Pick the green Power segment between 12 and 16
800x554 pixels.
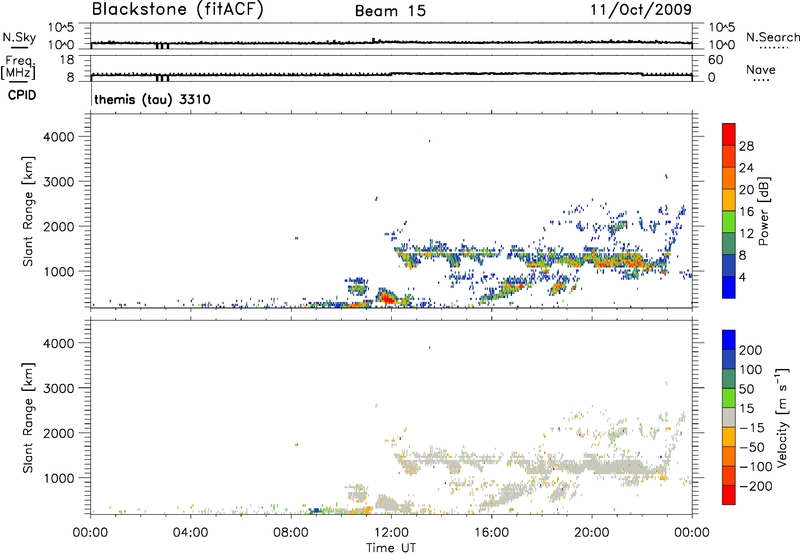tap(729, 222)
